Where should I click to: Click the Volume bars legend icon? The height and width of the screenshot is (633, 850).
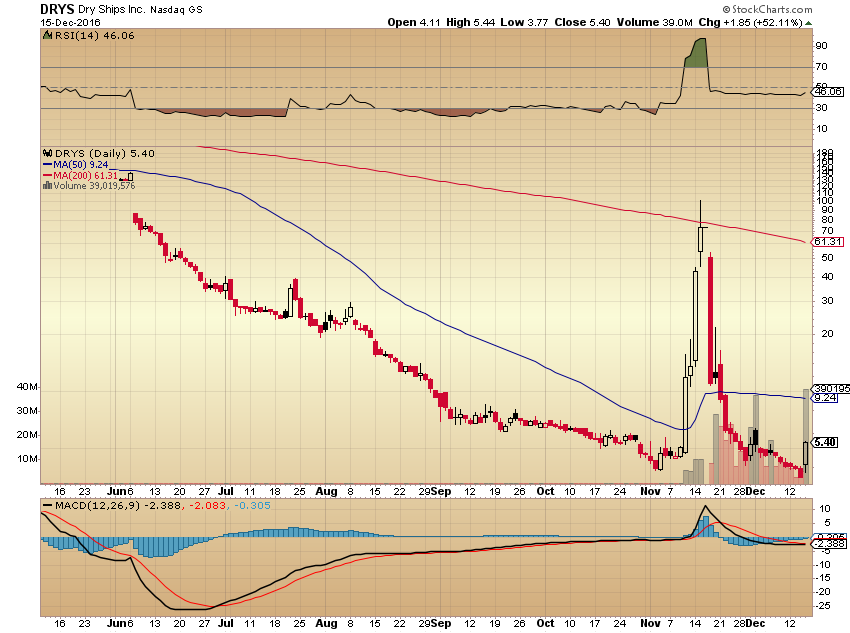click(47, 186)
